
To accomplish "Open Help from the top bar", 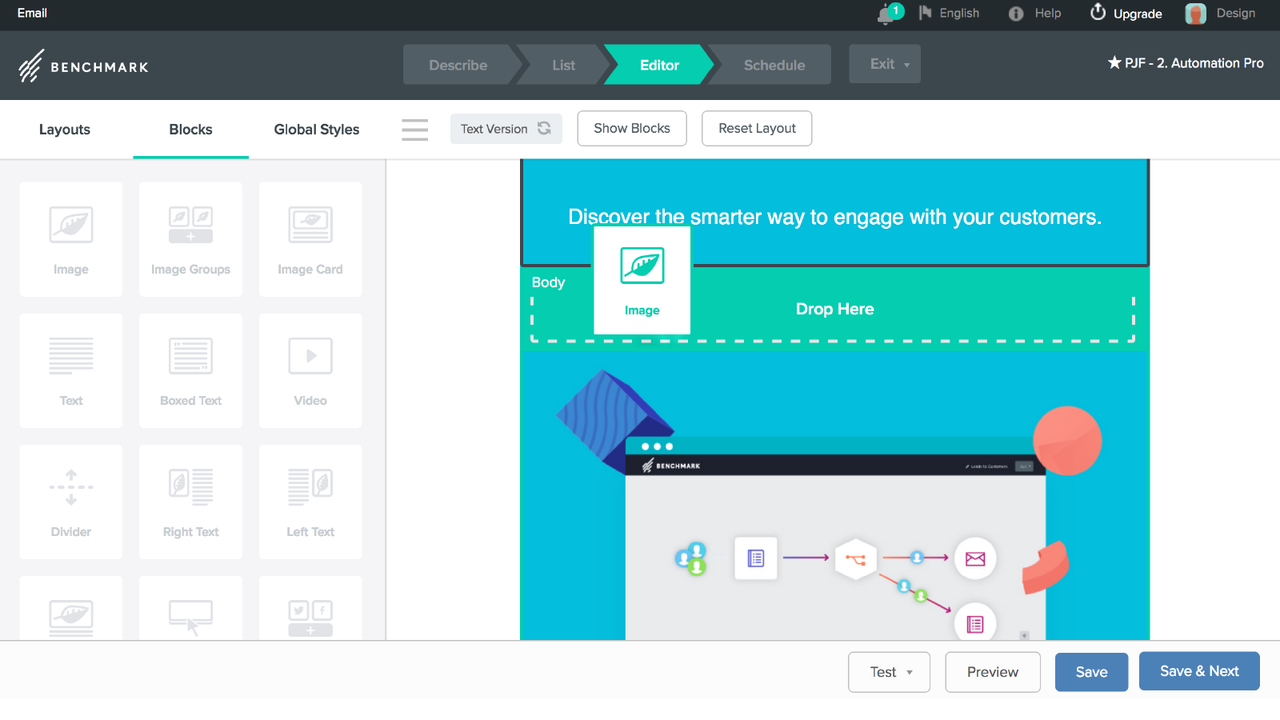I will click(1035, 13).
